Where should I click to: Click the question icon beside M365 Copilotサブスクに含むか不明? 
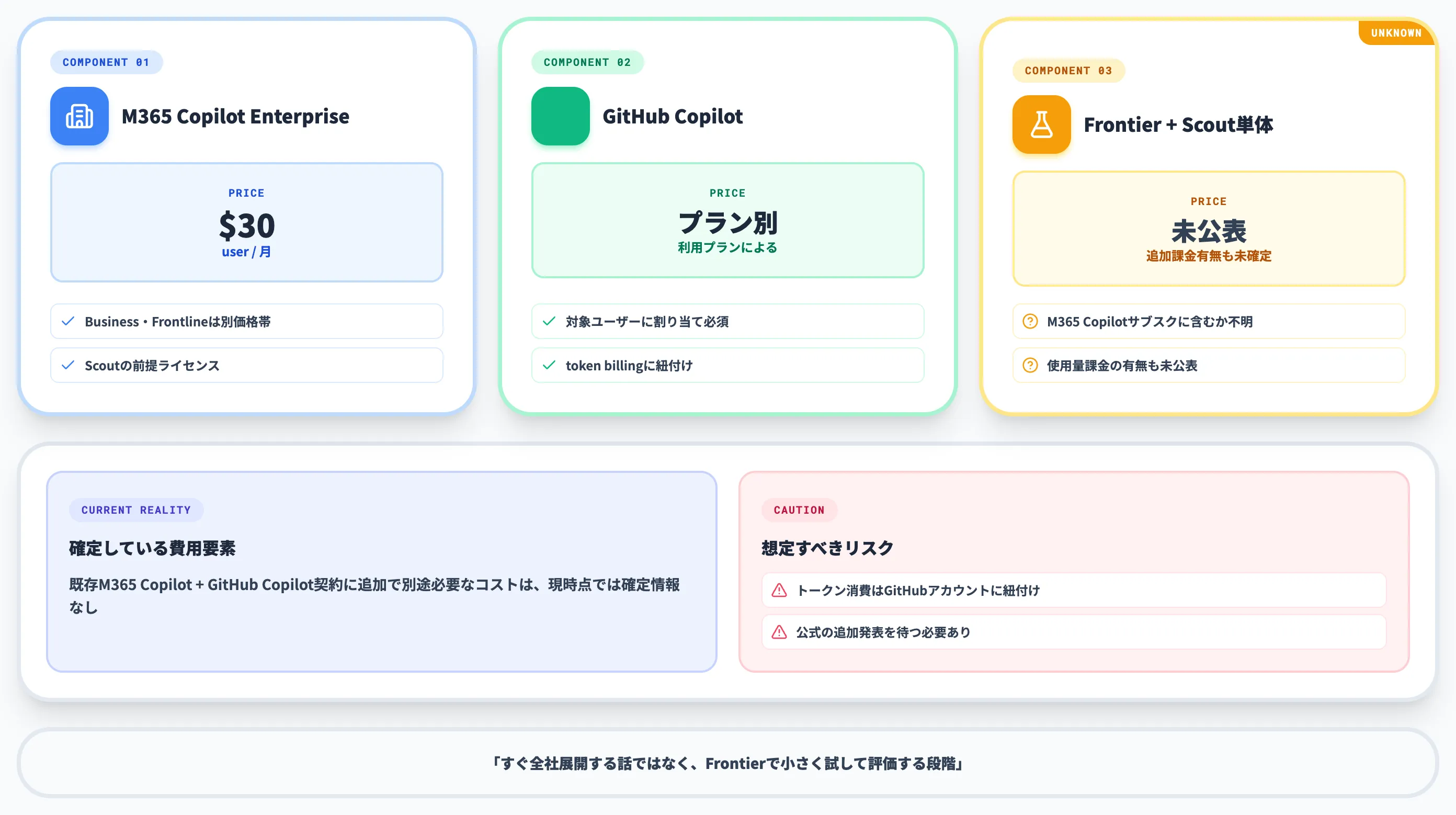click(1030, 321)
